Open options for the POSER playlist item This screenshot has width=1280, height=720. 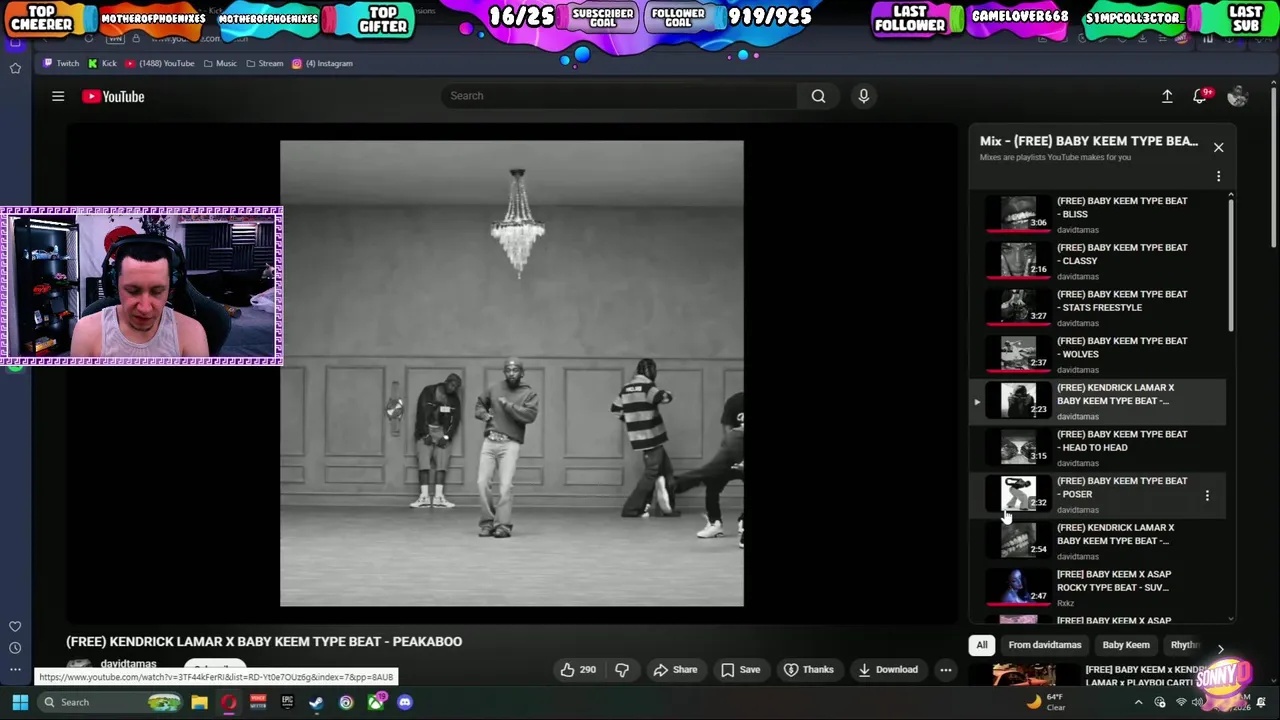(1207, 495)
